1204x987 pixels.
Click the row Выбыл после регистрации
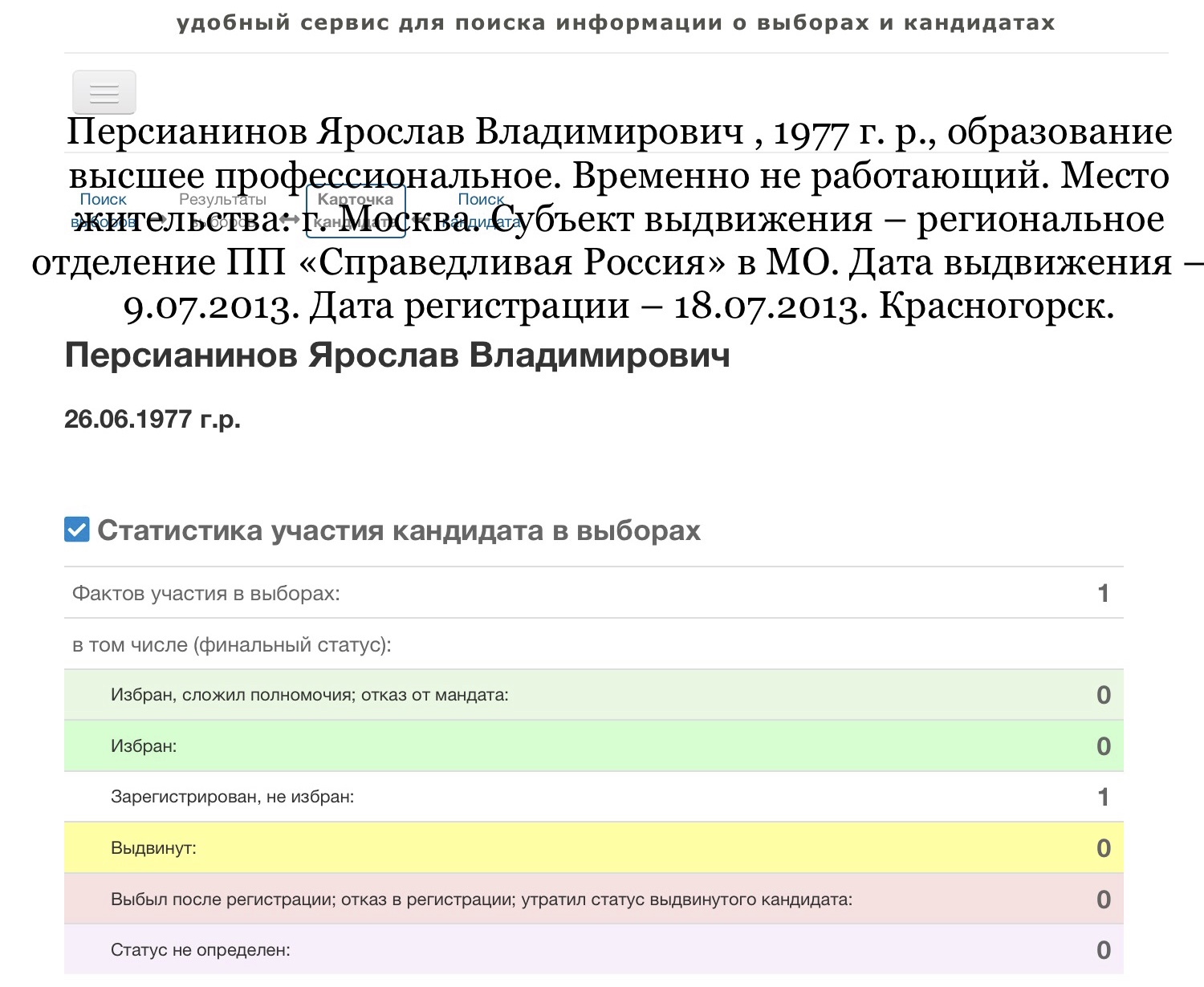(594, 899)
